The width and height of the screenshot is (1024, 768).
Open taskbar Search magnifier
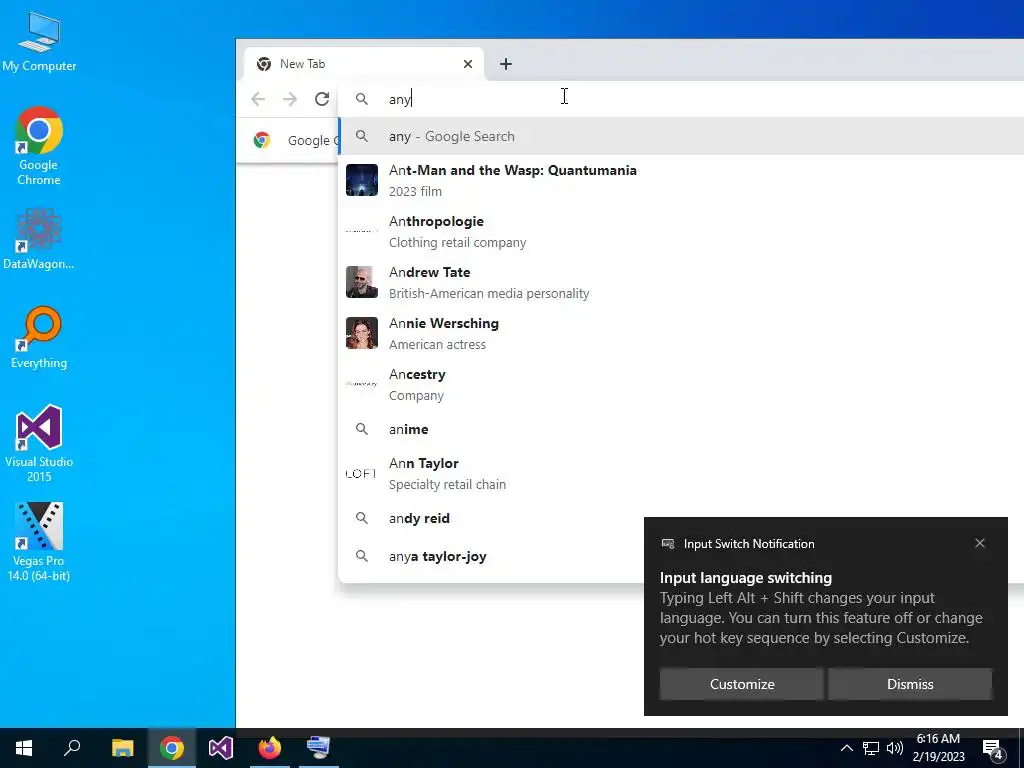click(72, 748)
